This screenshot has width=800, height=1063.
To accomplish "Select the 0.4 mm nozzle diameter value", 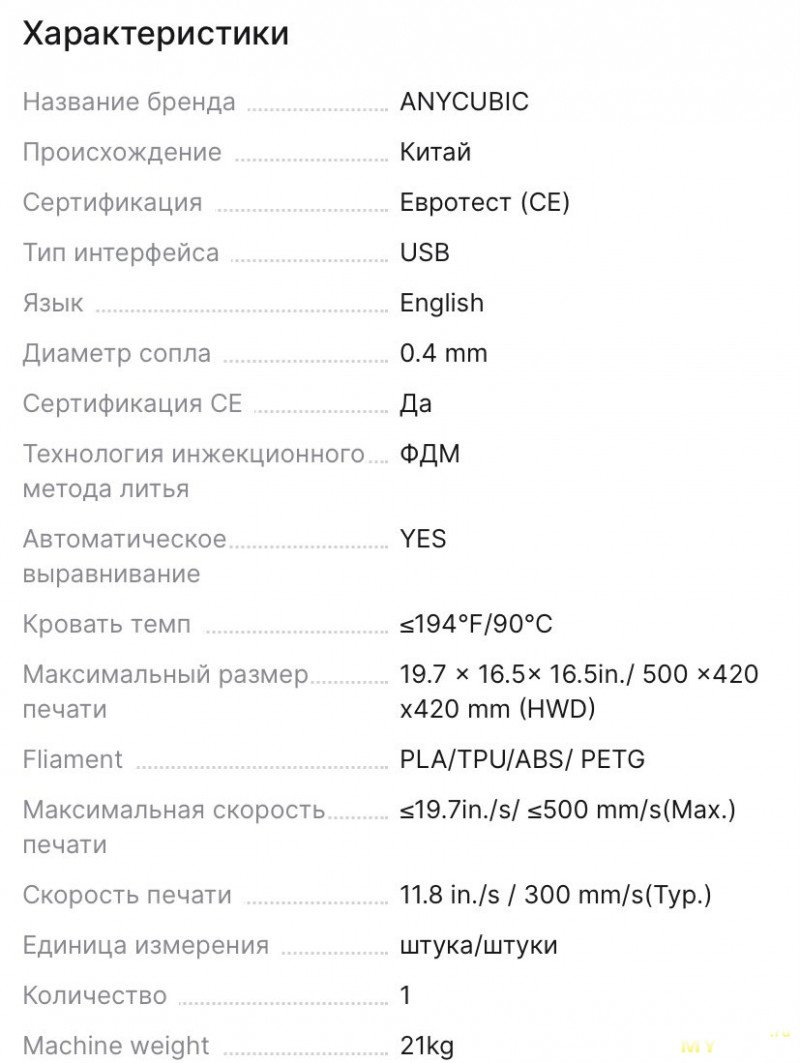I will (443, 353).
